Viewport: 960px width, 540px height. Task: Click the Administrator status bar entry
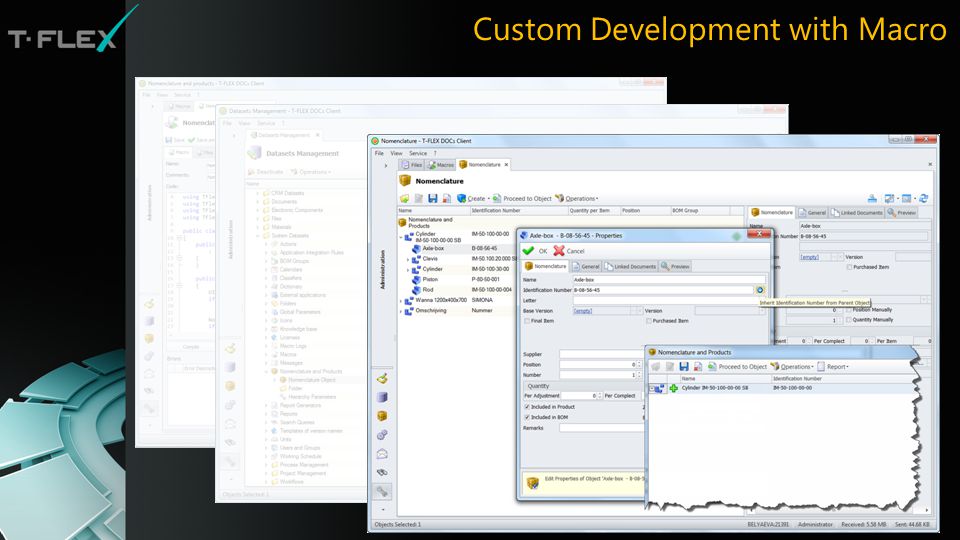[815, 525]
